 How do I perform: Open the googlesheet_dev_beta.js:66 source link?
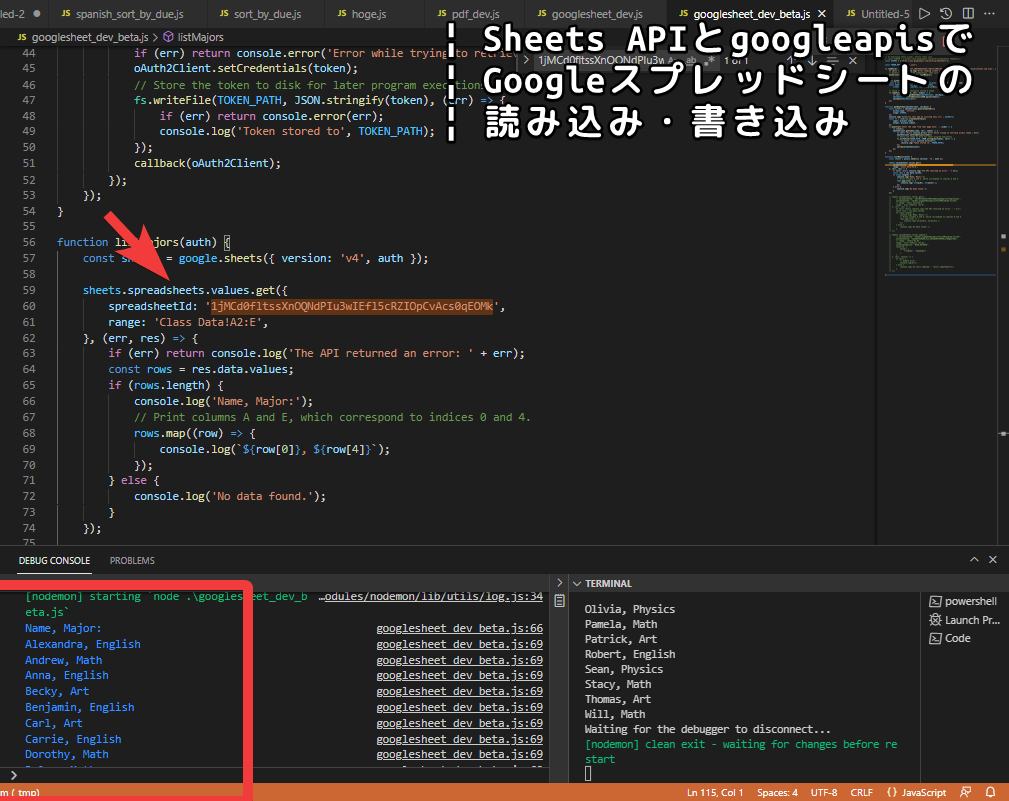[459, 629]
